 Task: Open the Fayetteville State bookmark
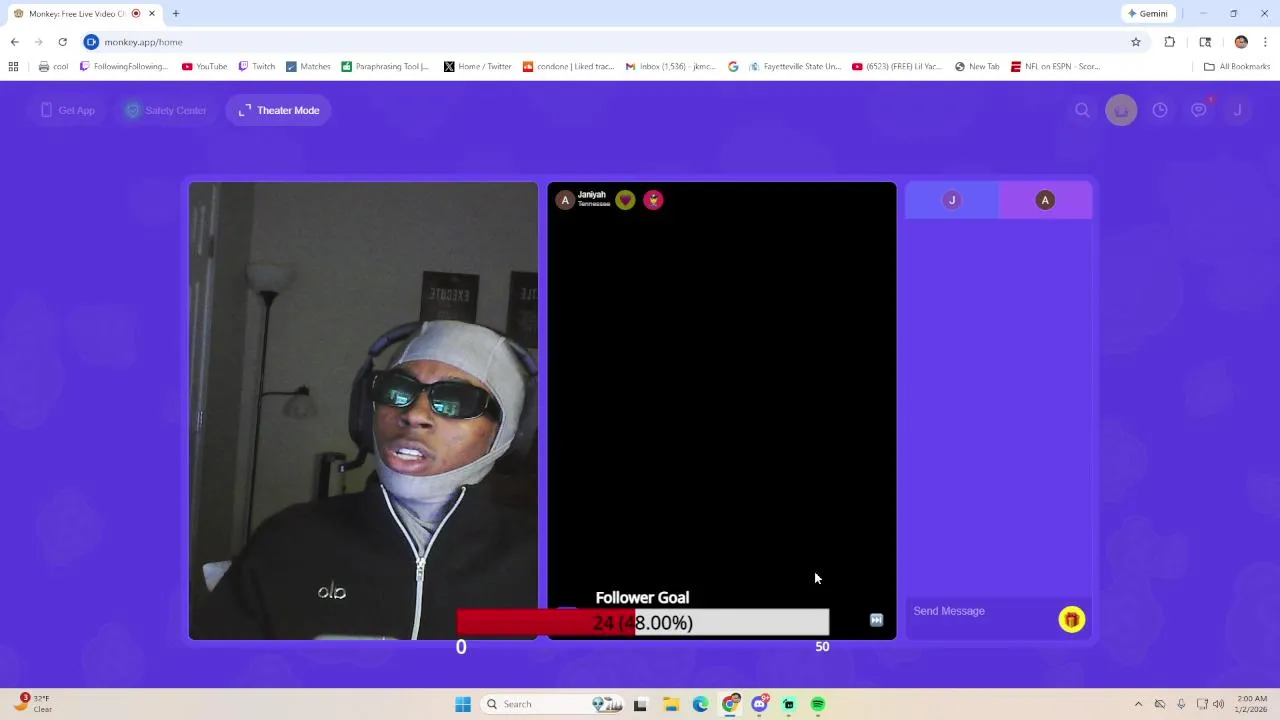(795, 67)
